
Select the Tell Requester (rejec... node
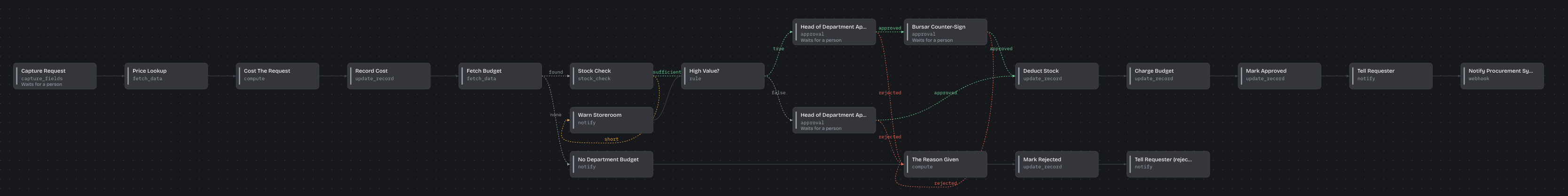pos(1168,165)
